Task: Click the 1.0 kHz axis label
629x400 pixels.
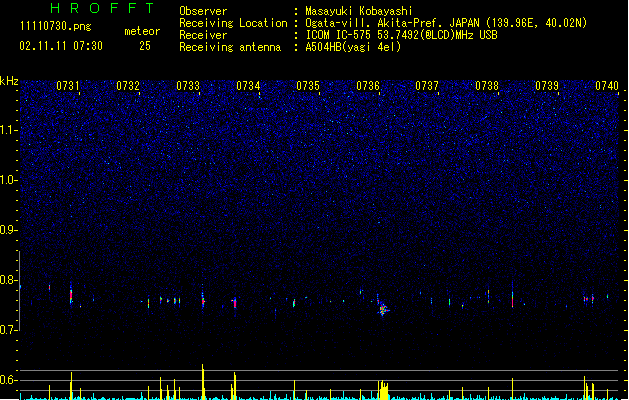Action: (8, 180)
